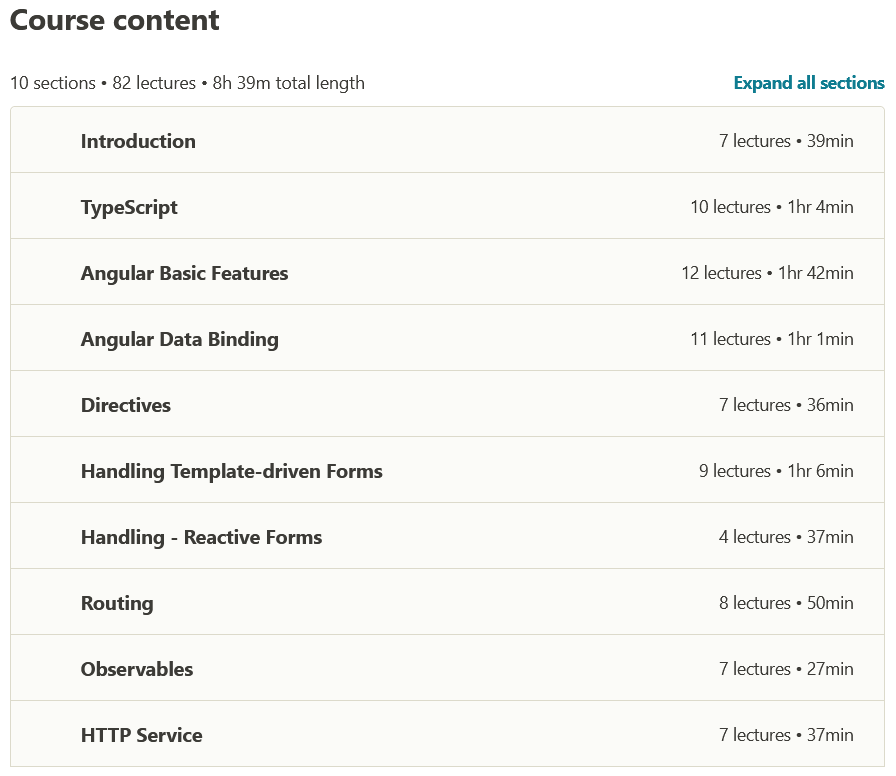Click the '10 sections • 82 lectures' summary text
Image resolution: width=896 pixels, height=776 pixels.
(103, 83)
